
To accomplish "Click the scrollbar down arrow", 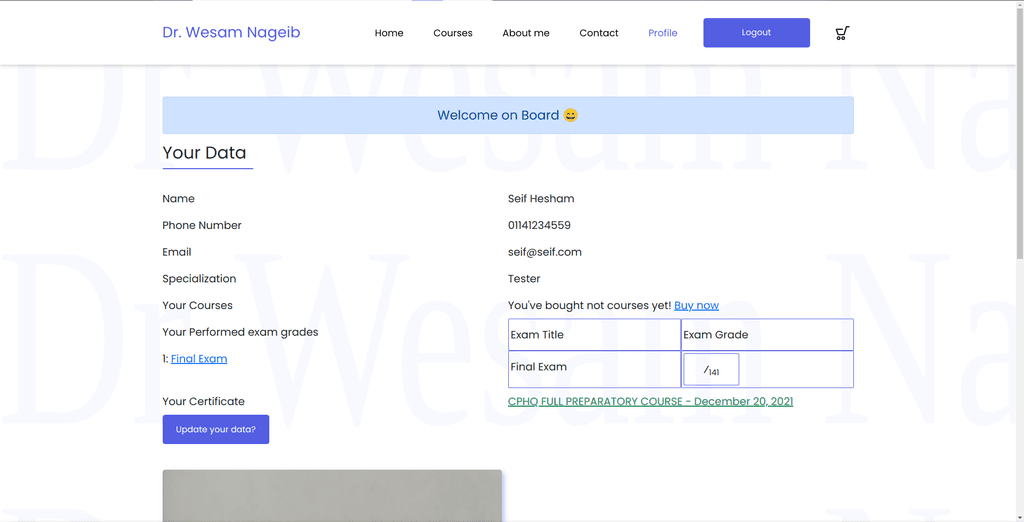I will pos(1019,517).
